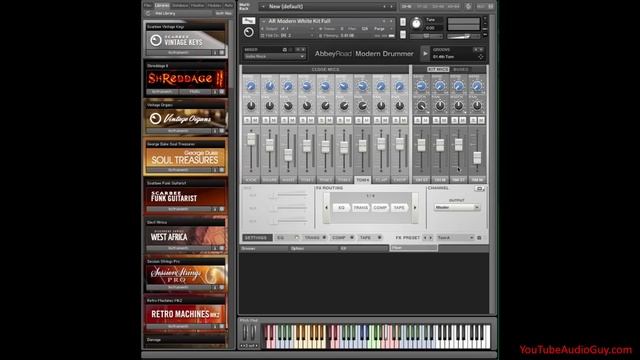Screen dimensions: 640x360
Task: Click the KICK channel volume fader
Action: pyautogui.click(x=251, y=139)
